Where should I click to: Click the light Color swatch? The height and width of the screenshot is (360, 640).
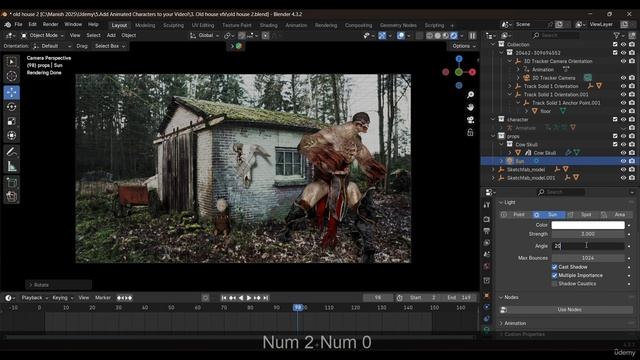(x=588, y=225)
